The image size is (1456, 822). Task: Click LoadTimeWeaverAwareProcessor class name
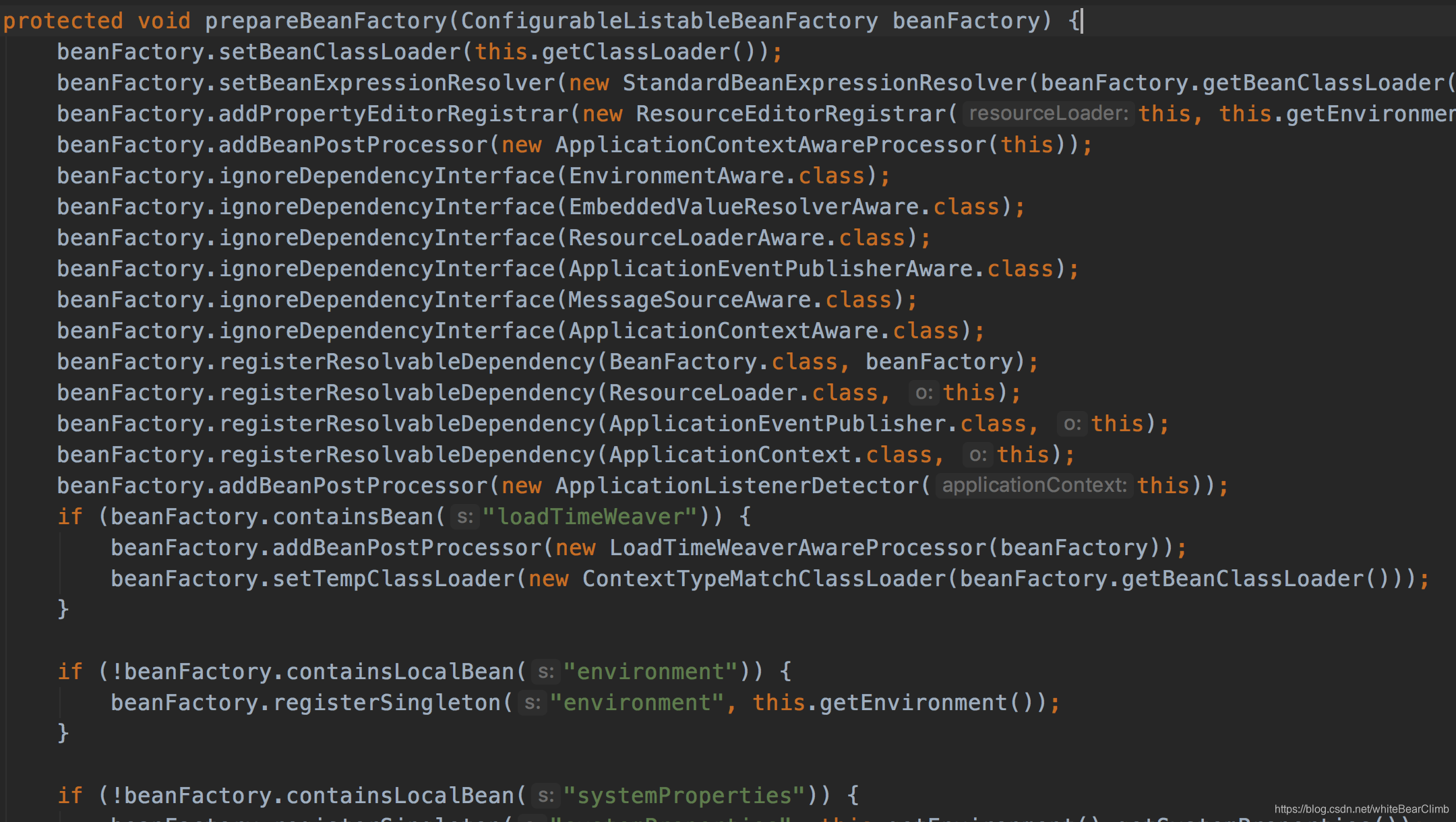pyautogui.click(x=797, y=548)
